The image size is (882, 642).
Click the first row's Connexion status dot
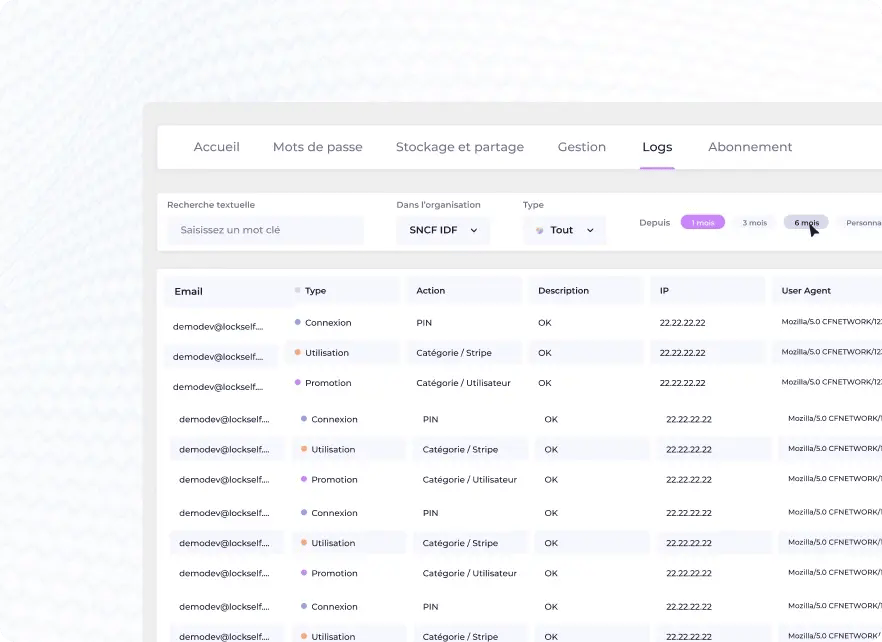tap(298, 322)
